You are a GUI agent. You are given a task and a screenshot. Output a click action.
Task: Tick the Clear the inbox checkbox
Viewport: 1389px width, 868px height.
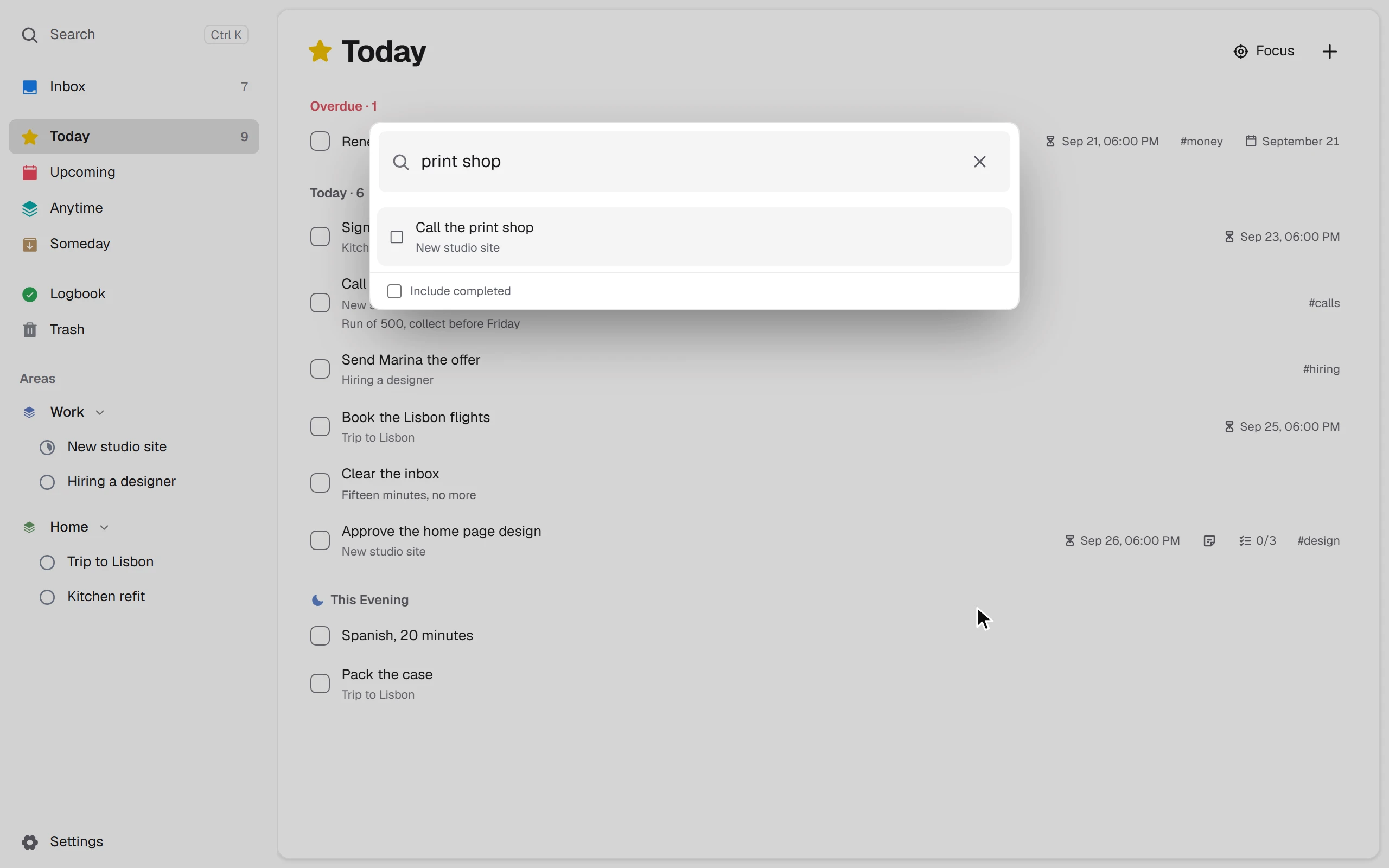point(320,483)
